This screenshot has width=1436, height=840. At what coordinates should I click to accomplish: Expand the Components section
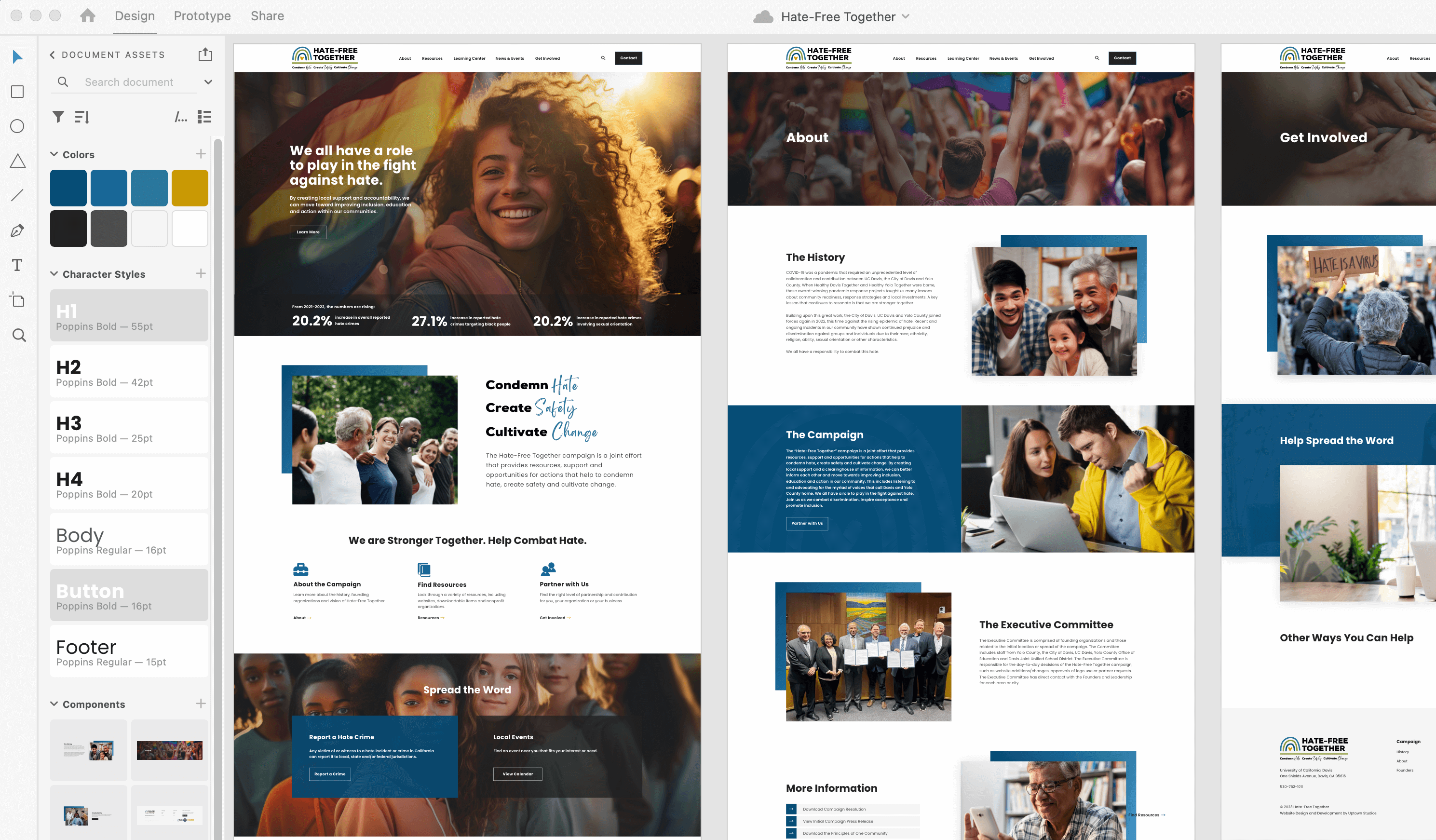(x=54, y=704)
